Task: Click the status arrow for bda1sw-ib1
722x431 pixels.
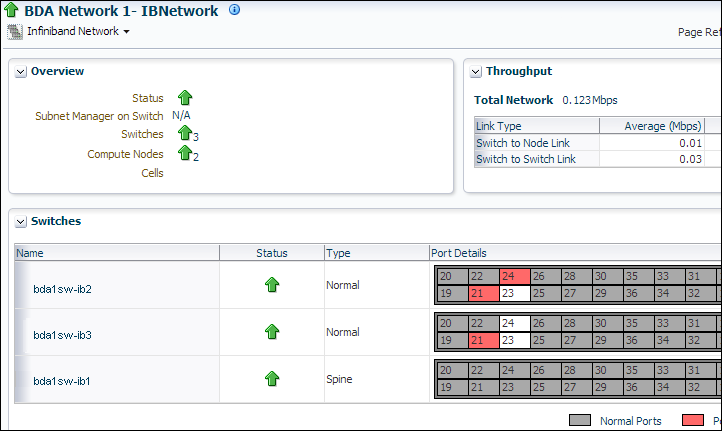Action: click(x=272, y=379)
